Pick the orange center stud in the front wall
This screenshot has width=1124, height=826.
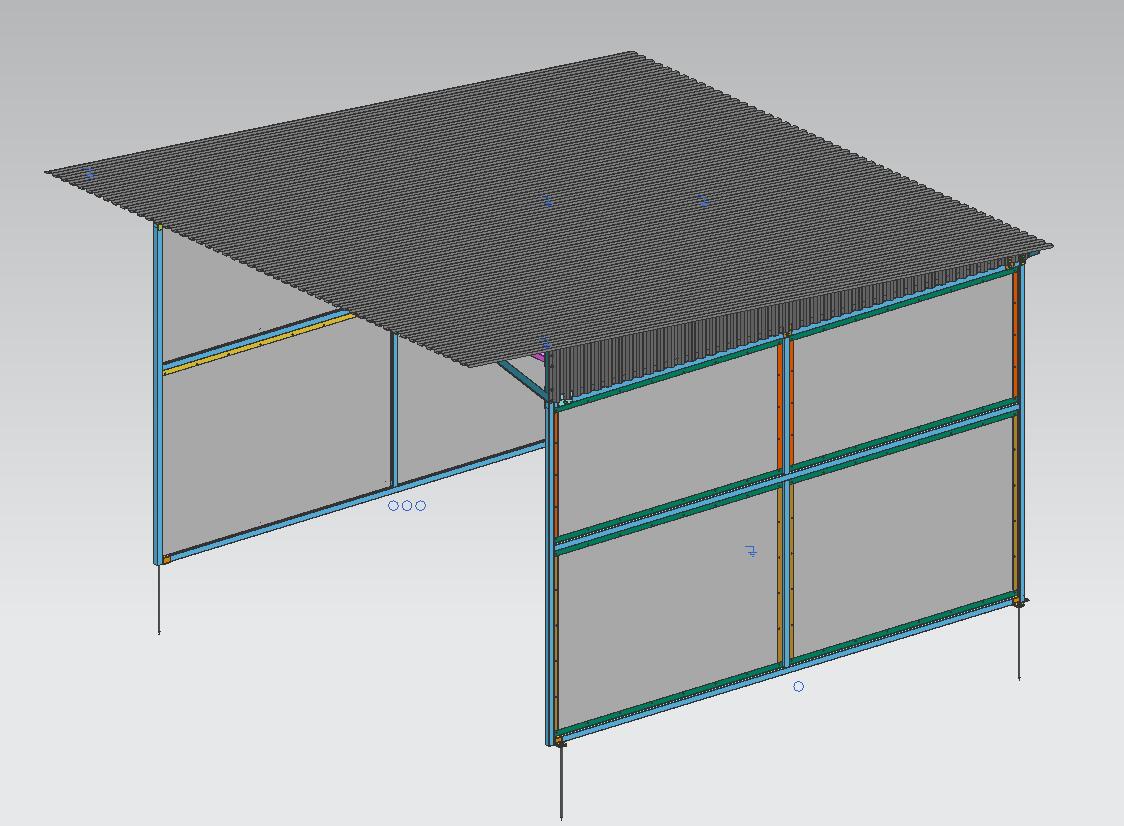tap(781, 407)
